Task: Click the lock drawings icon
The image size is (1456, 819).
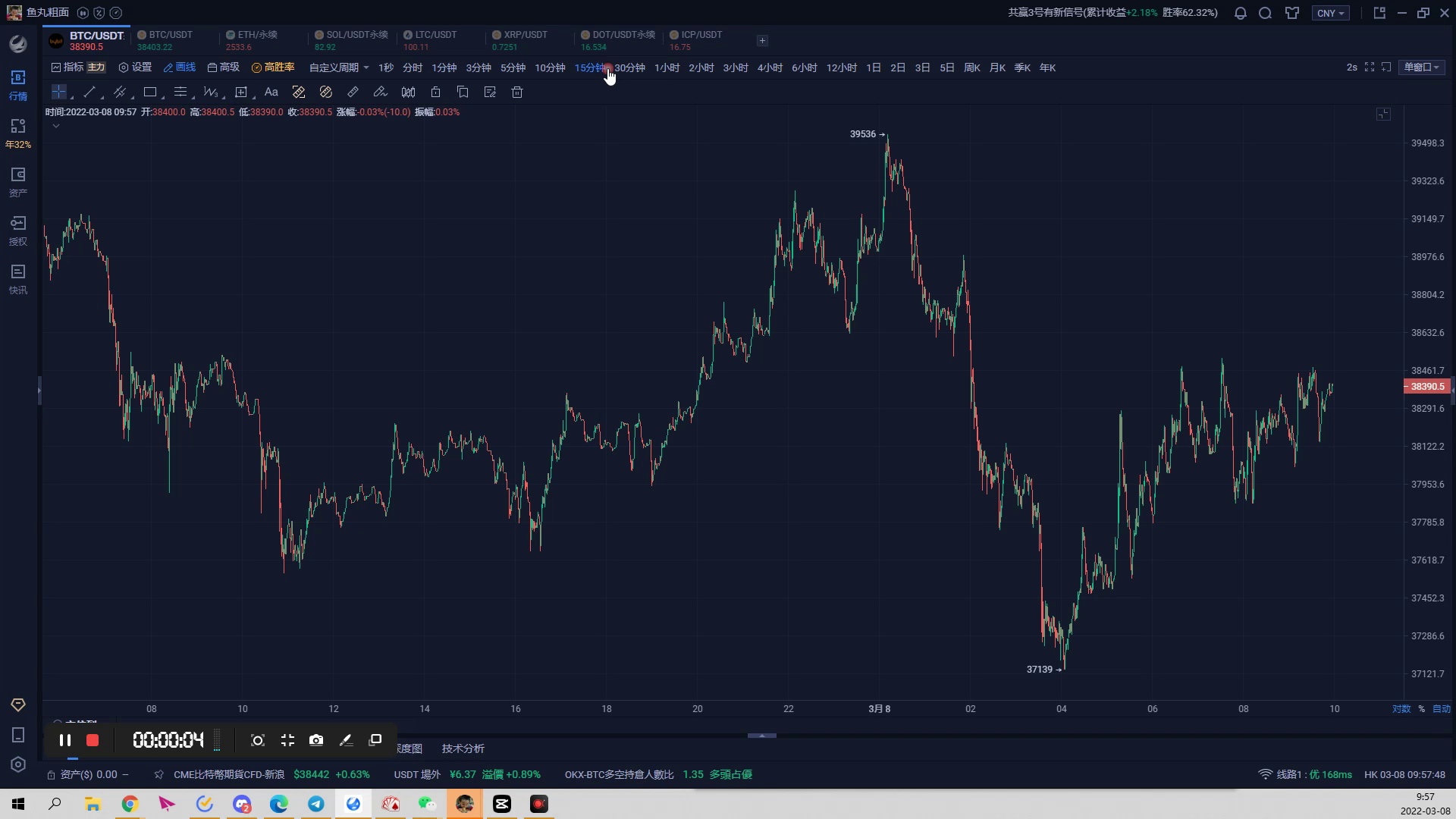Action: [435, 92]
